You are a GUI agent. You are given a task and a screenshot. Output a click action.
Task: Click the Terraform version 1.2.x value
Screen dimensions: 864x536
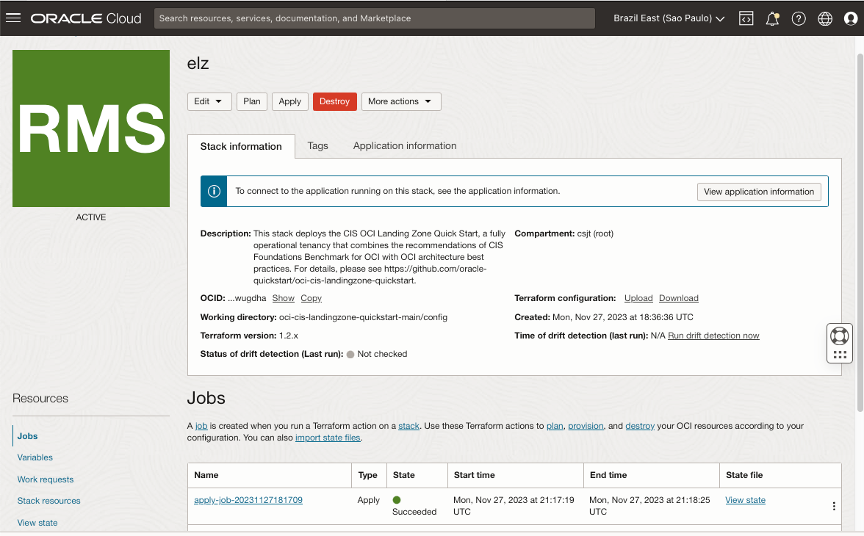288,335
